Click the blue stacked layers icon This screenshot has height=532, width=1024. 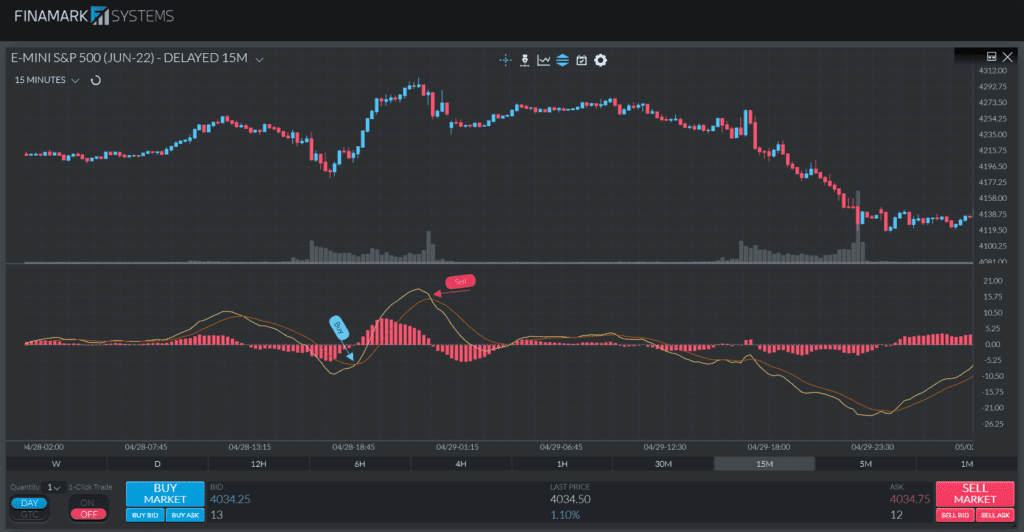tap(562, 60)
